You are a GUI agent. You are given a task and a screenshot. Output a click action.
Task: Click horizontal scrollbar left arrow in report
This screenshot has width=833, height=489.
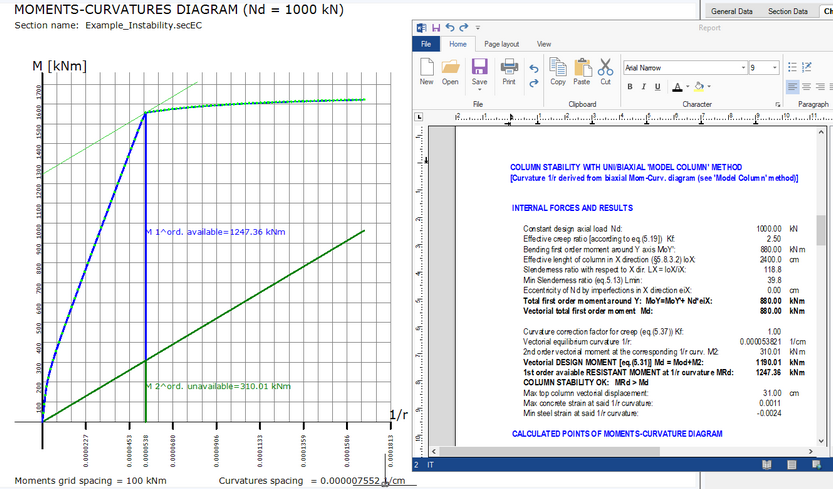[x=434, y=451]
